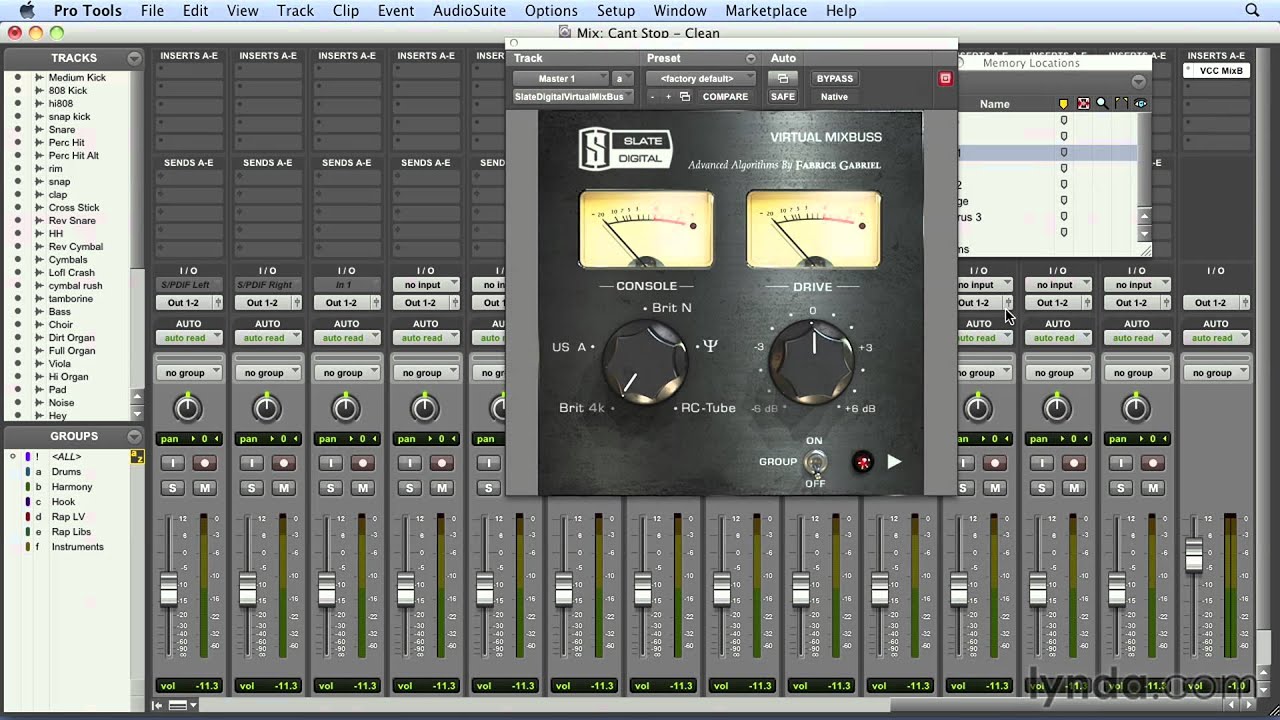Click the copy settings icon next to COMPARE
1280x720 pixels.
687,96
